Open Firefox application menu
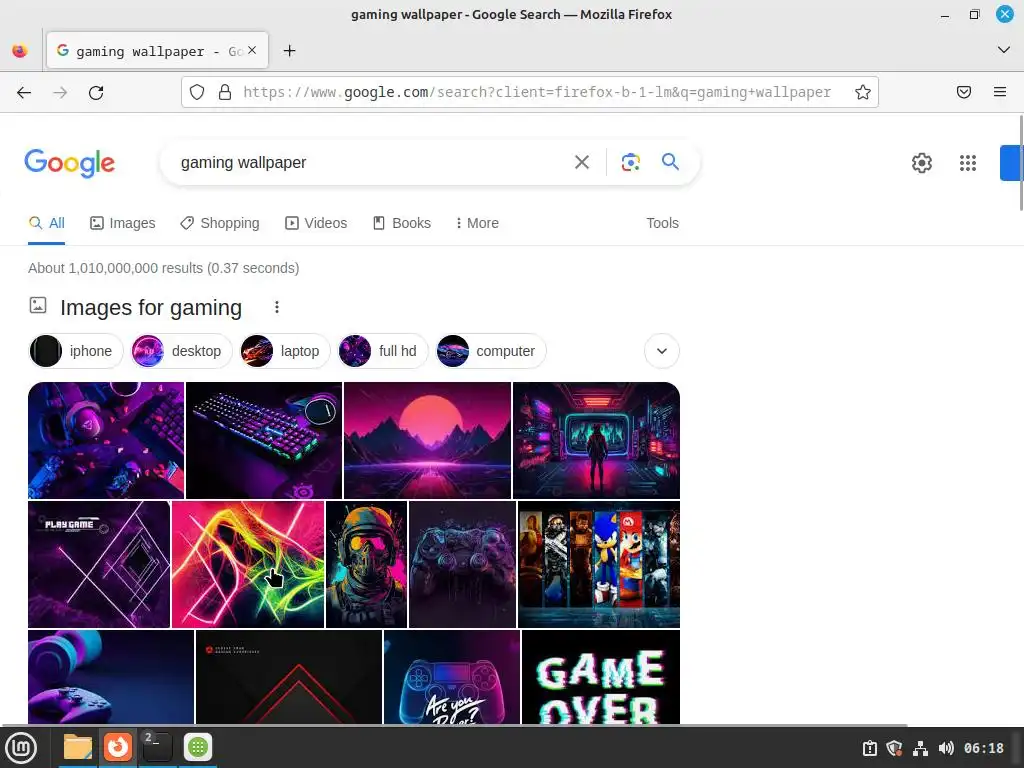Screen dimensions: 1024x768 pos(1000,92)
